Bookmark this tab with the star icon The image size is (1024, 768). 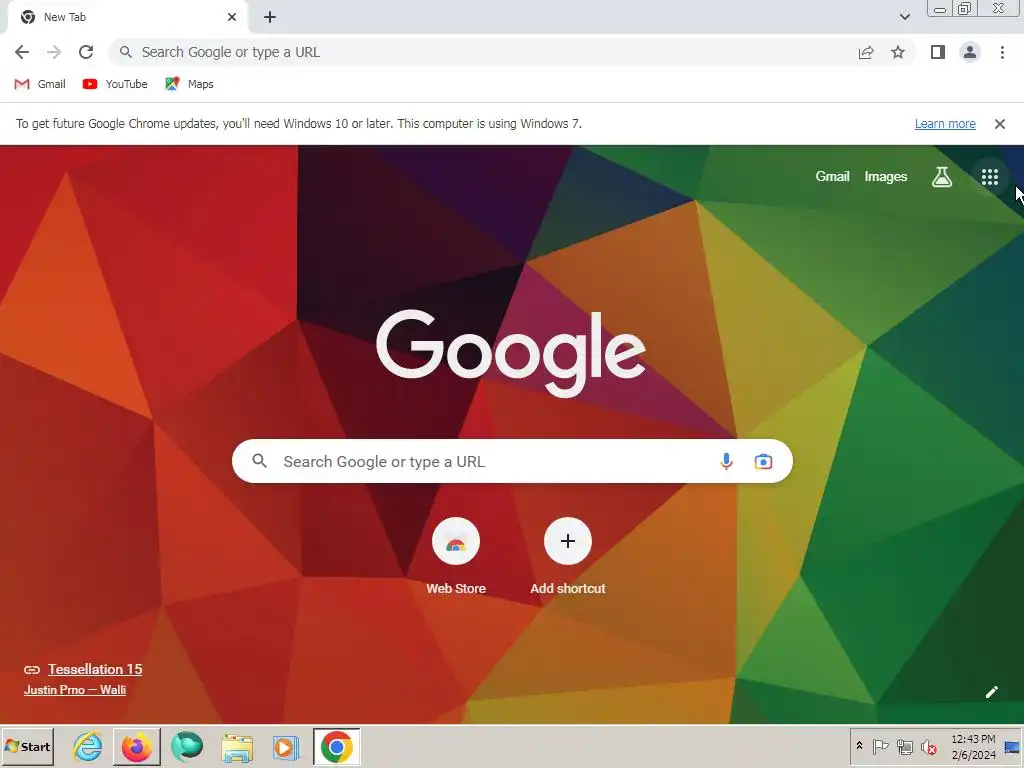click(x=898, y=52)
